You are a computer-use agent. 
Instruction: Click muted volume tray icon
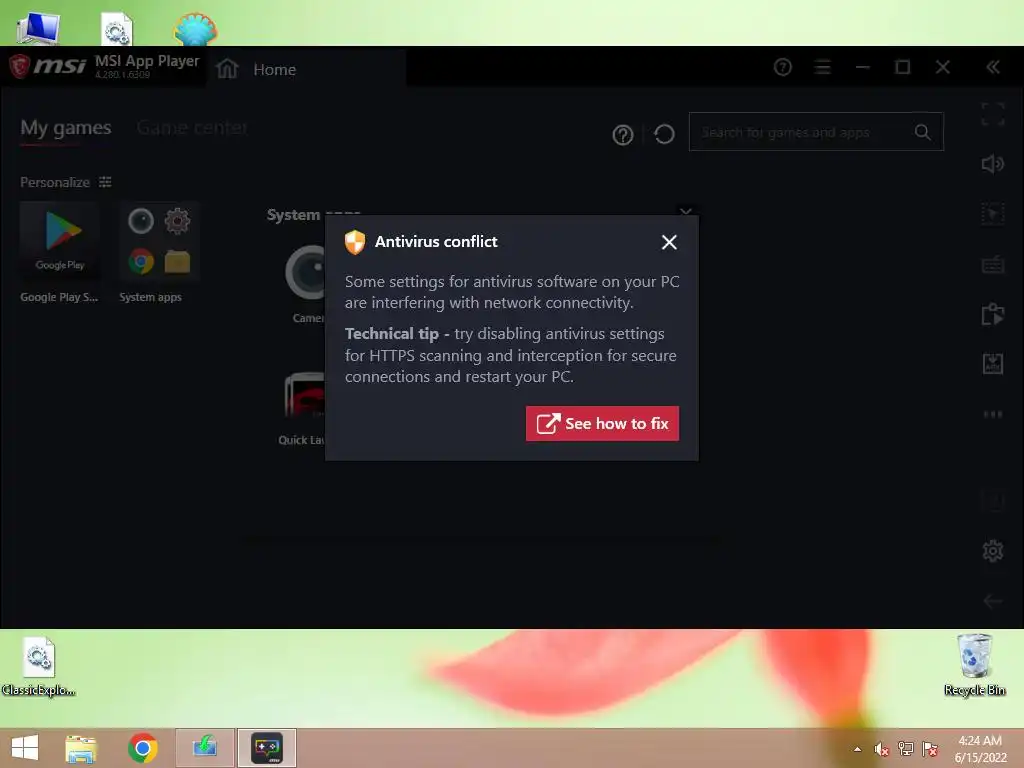click(882, 749)
